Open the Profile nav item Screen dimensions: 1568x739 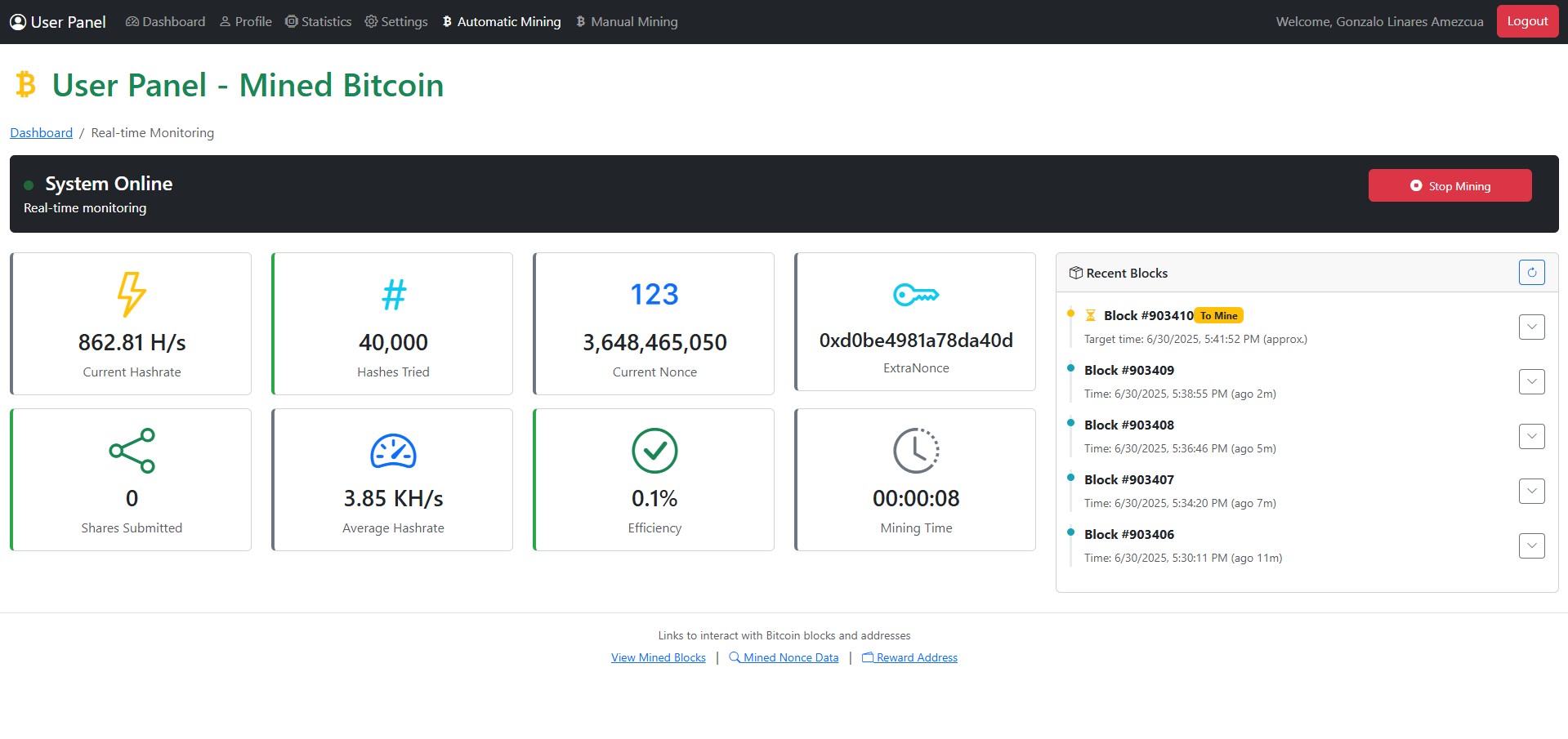pyautogui.click(x=246, y=22)
